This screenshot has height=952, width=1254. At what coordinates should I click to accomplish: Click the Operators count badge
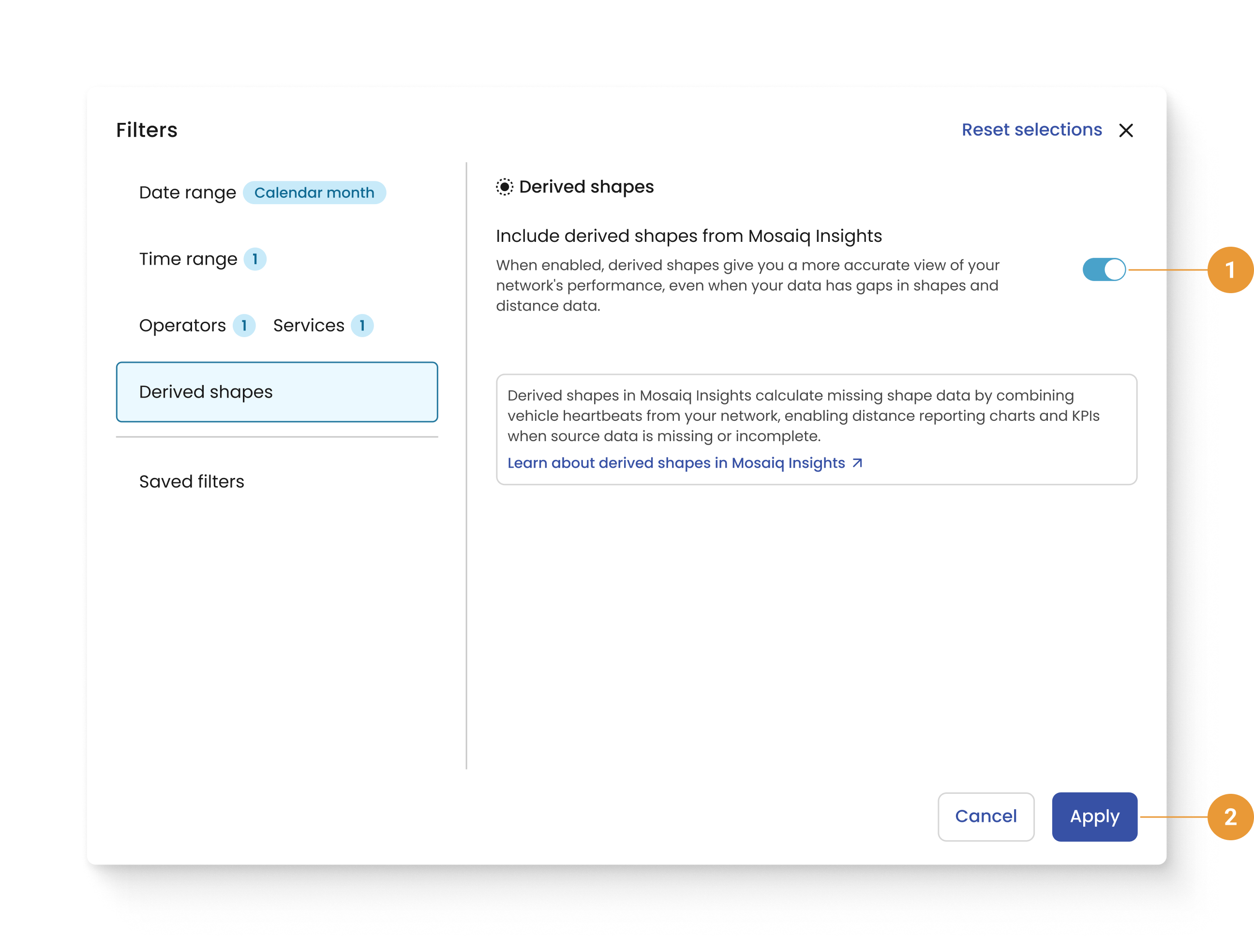click(244, 326)
